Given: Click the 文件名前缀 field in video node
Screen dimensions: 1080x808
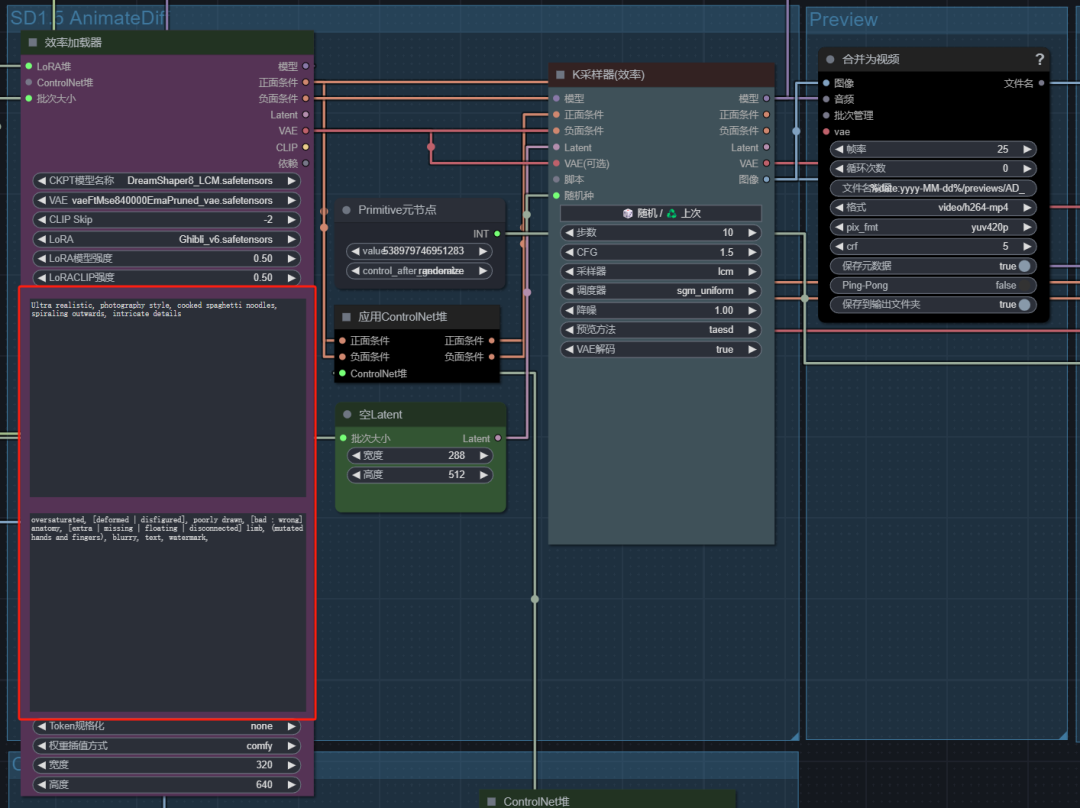Looking at the screenshot, I should (933, 188).
